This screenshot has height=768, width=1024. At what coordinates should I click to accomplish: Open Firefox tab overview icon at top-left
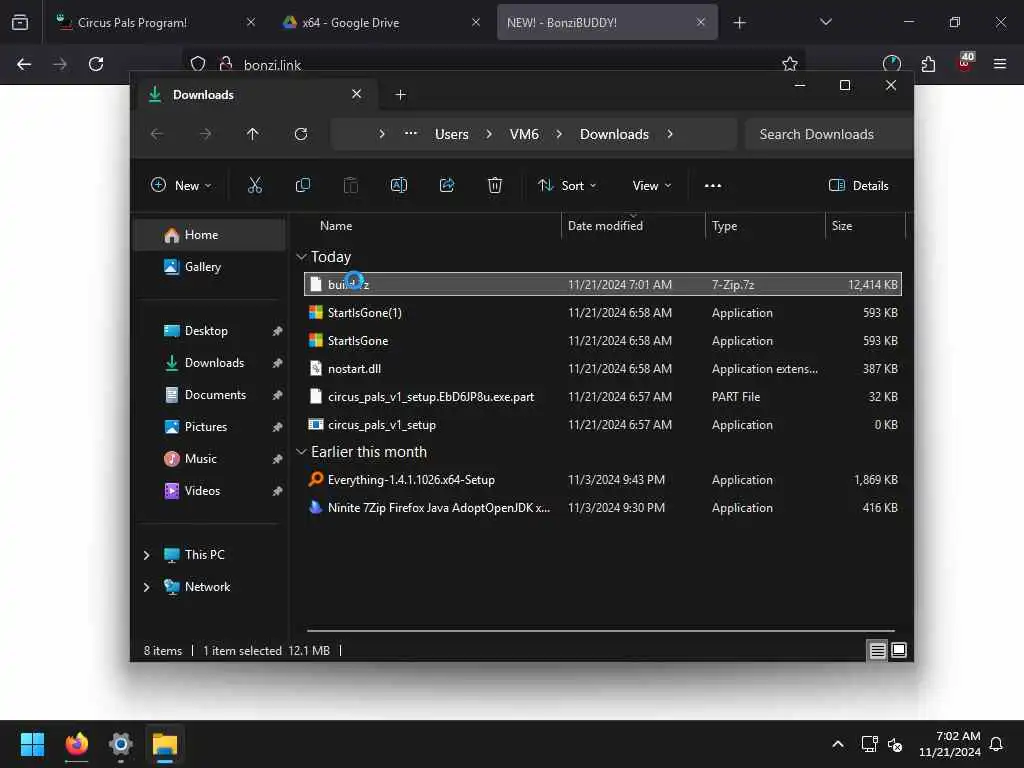click(20, 22)
